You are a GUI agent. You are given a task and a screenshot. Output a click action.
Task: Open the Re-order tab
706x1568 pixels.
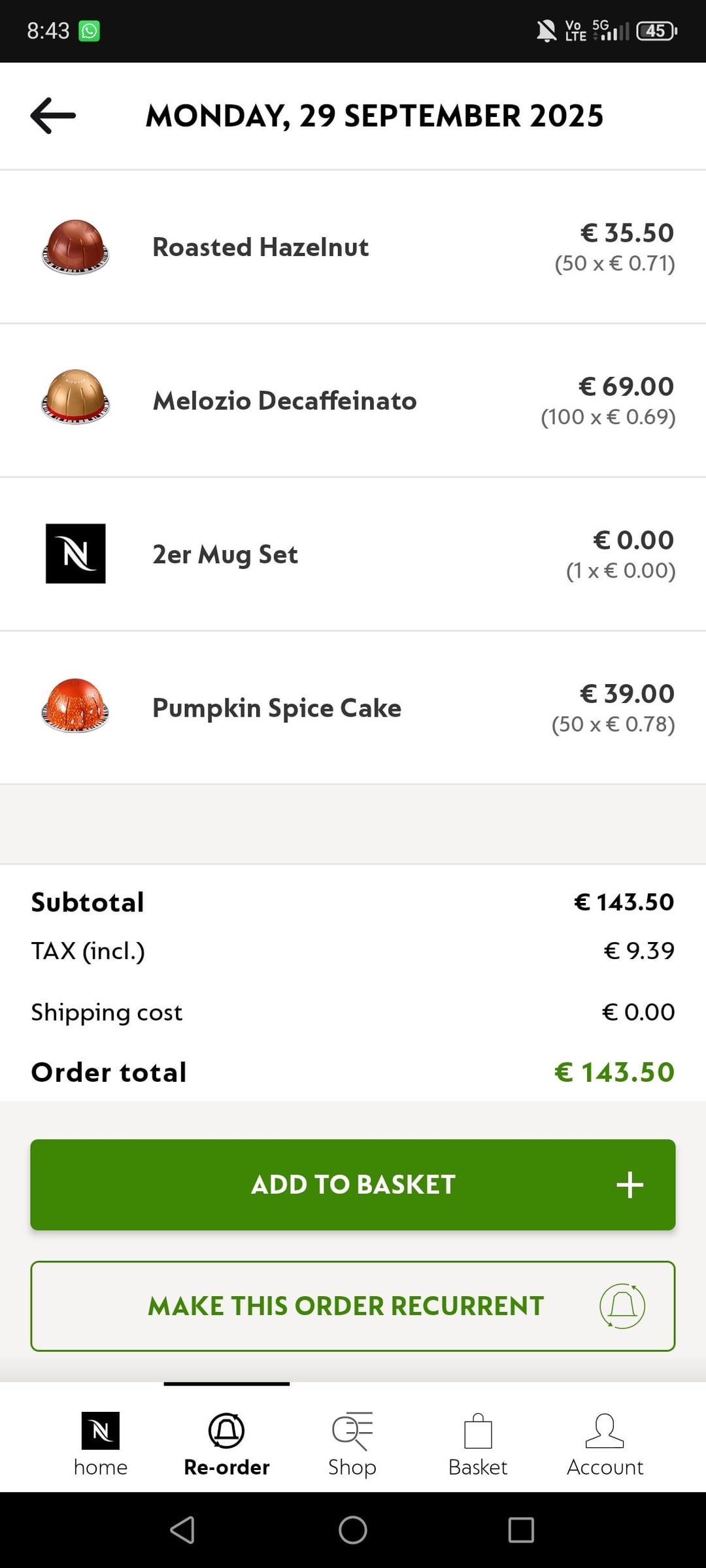pos(226,1444)
